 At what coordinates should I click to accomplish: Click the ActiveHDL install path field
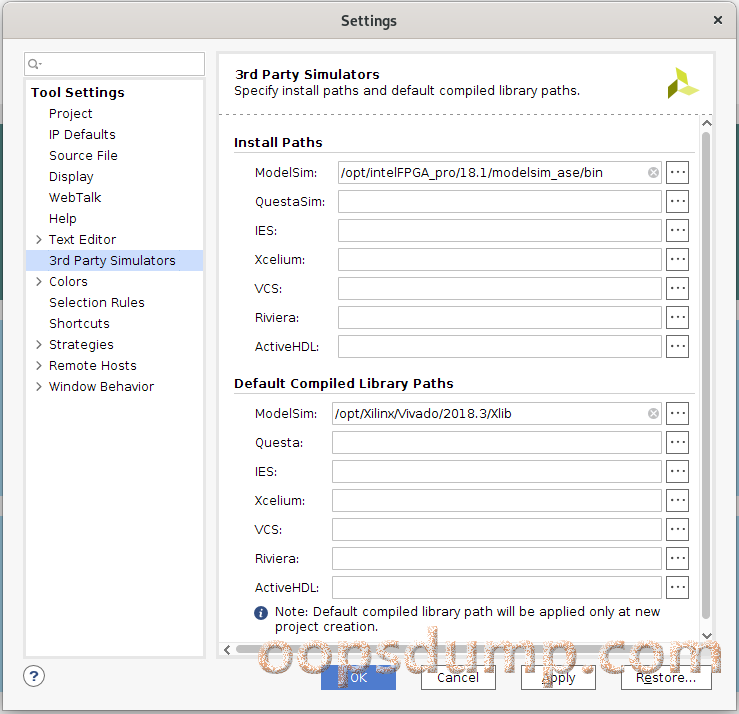click(500, 346)
